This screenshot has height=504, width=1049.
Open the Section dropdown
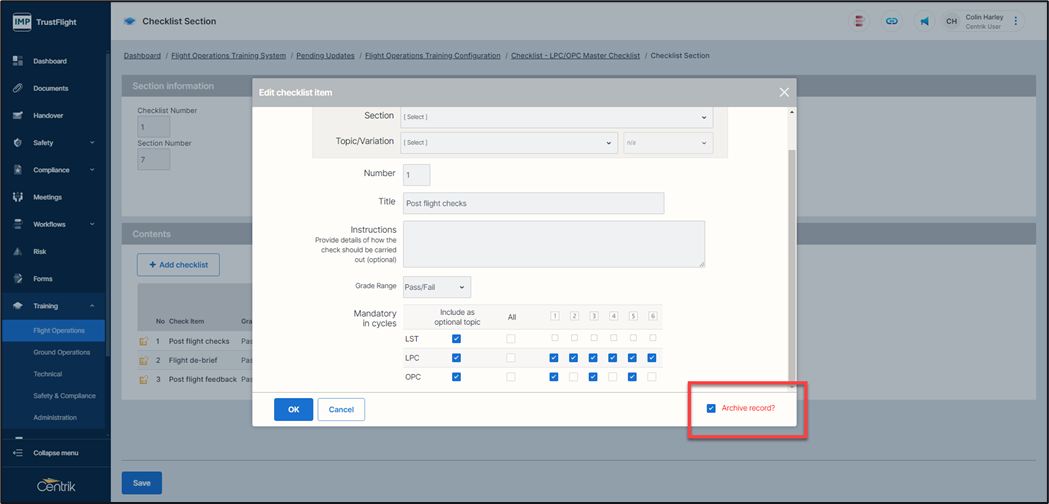556,116
